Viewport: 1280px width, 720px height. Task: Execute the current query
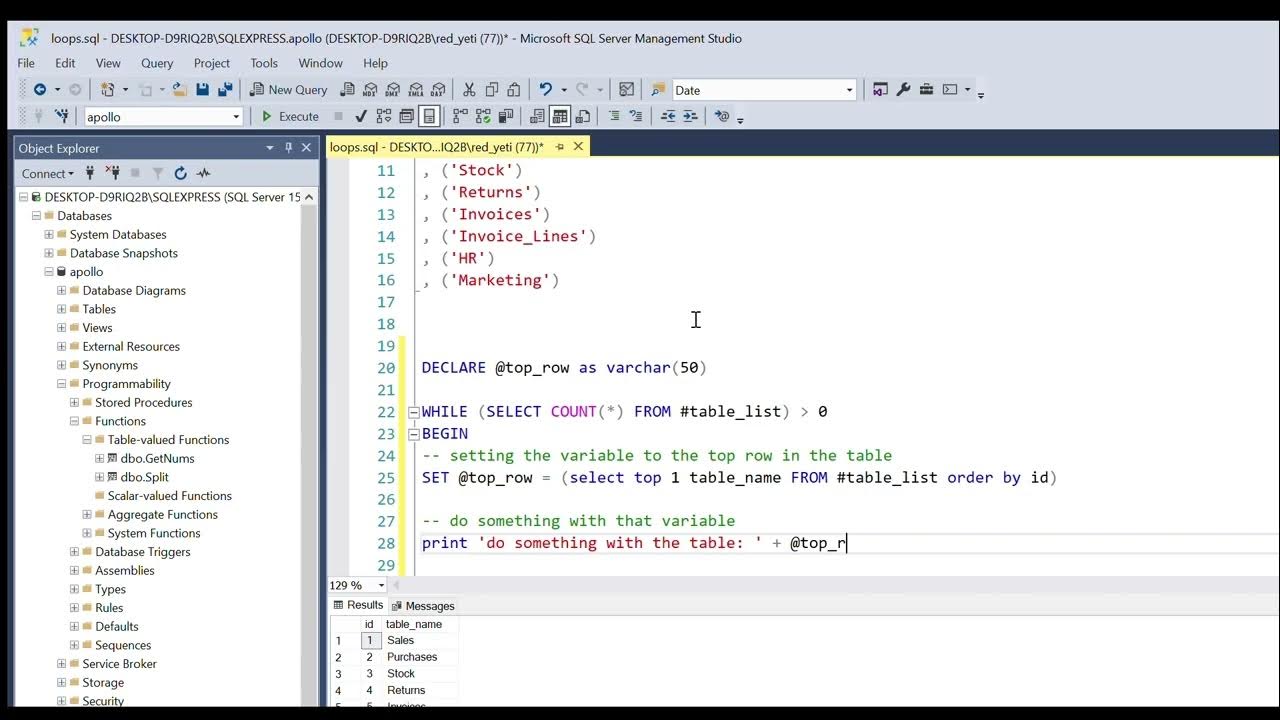coord(290,116)
